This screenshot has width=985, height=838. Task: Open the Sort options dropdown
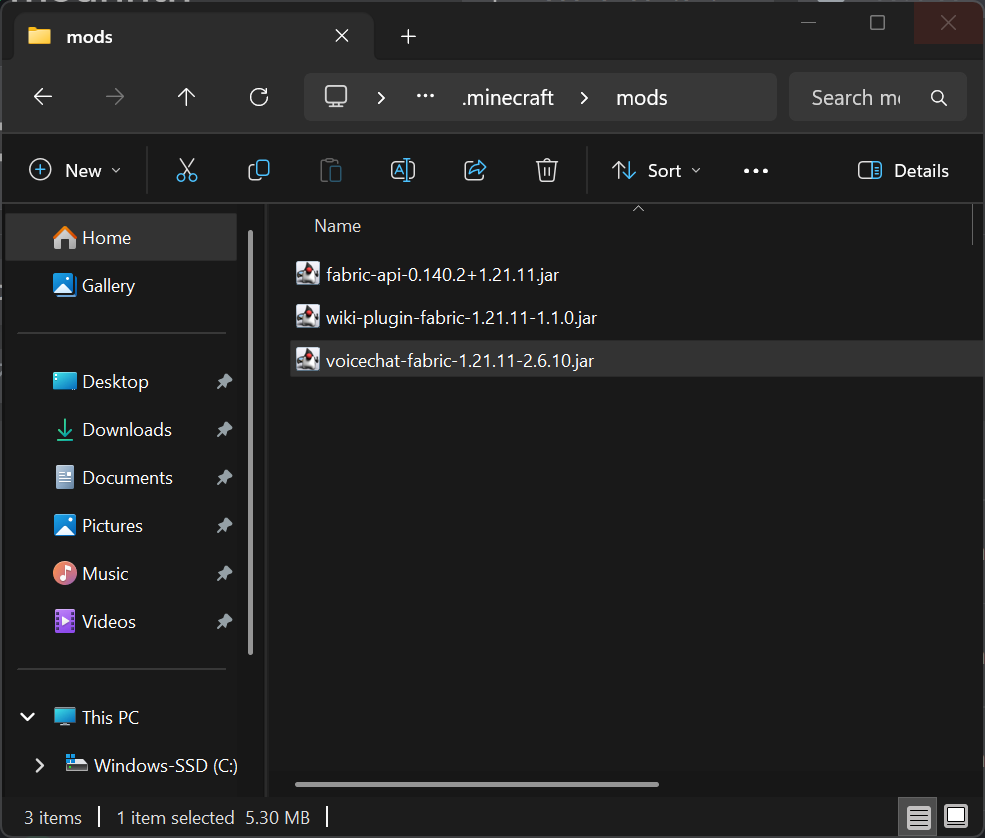655,170
